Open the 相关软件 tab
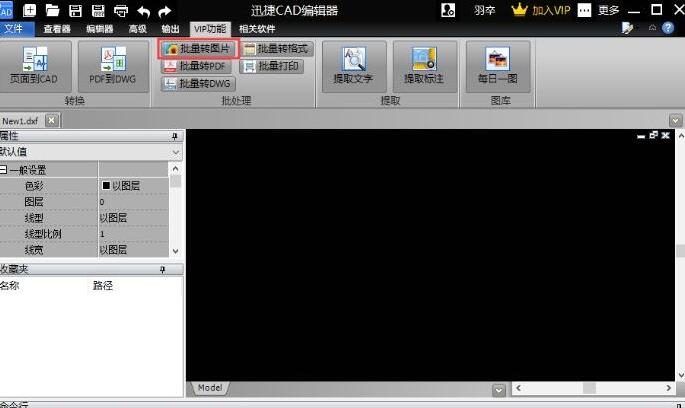 pos(257,29)
